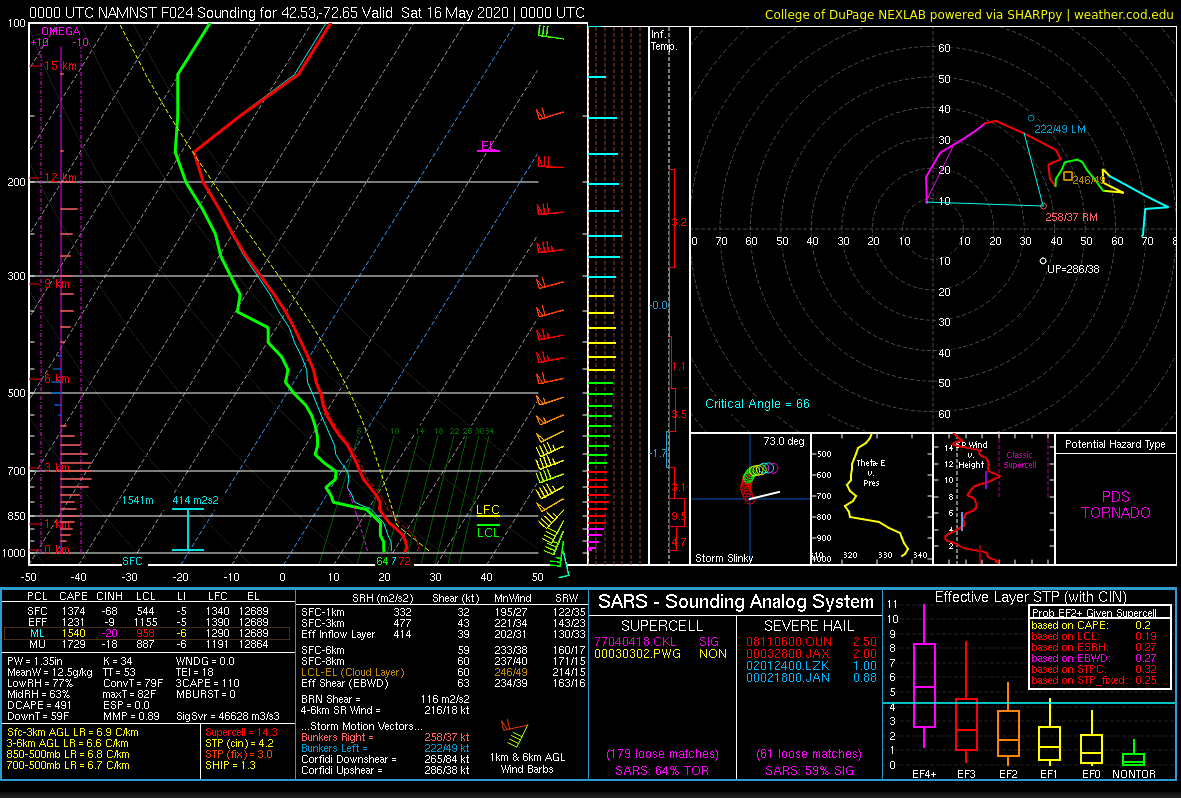1181x798 pixels.
Task: Click the Eff Shear (EBWD) row
Action: click(x=443, y=683)
